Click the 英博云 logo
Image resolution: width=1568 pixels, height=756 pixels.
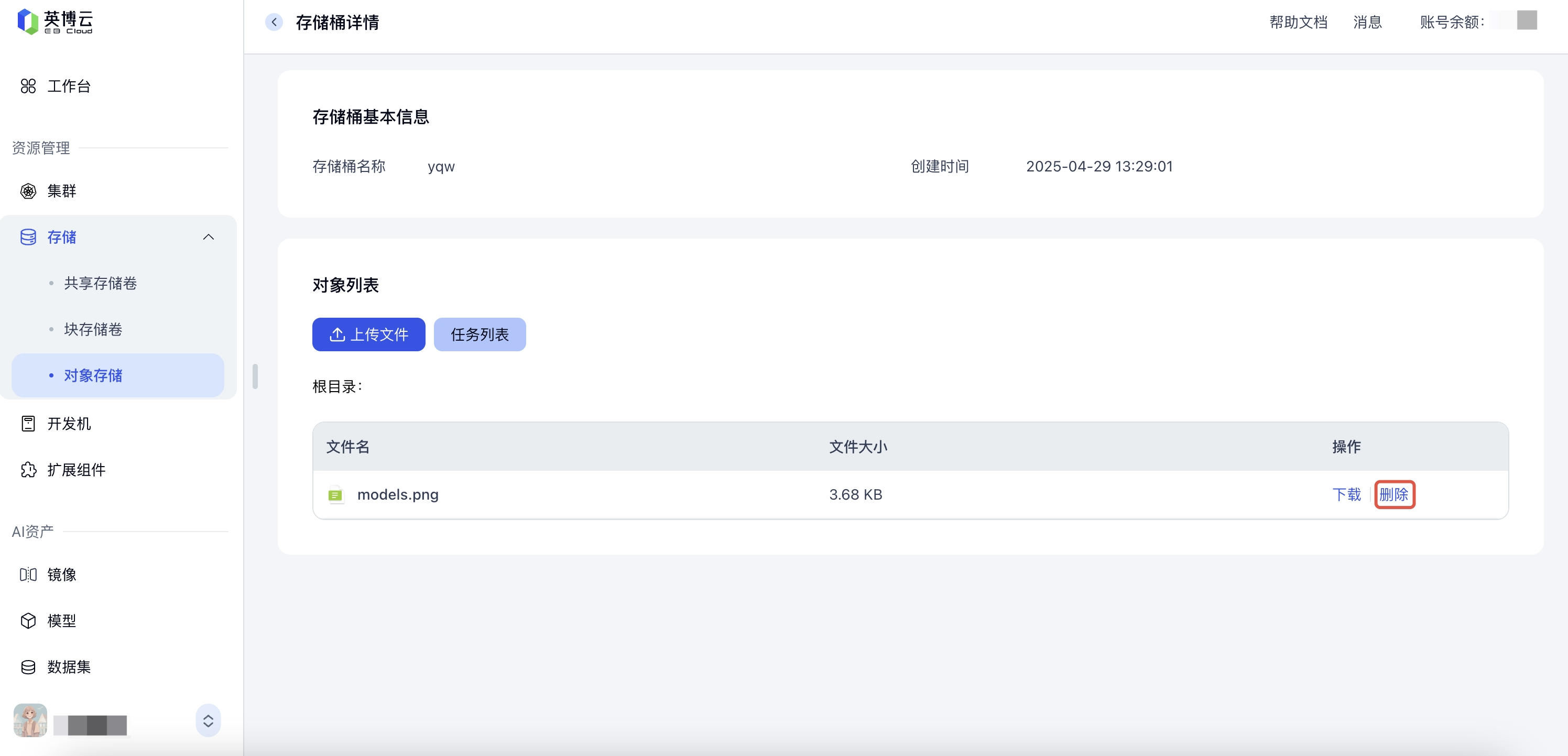pos(55,22)
